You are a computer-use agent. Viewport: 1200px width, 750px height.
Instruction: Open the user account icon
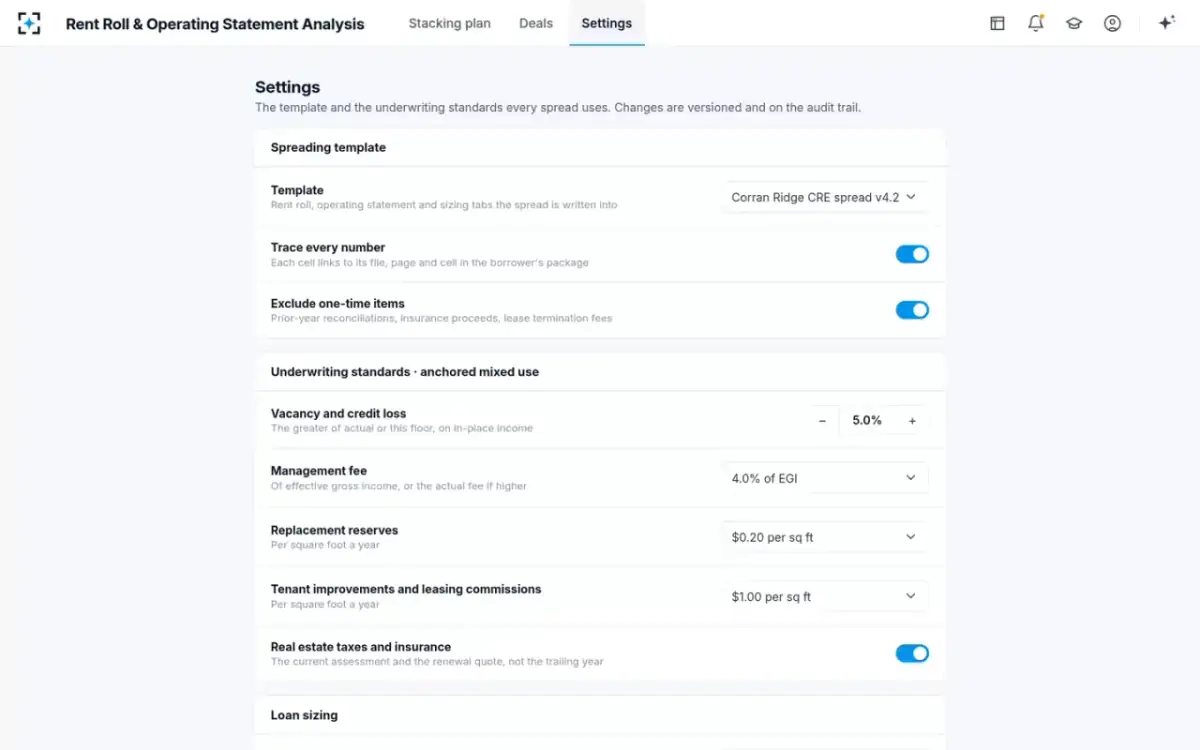(x=1112, y=23)
